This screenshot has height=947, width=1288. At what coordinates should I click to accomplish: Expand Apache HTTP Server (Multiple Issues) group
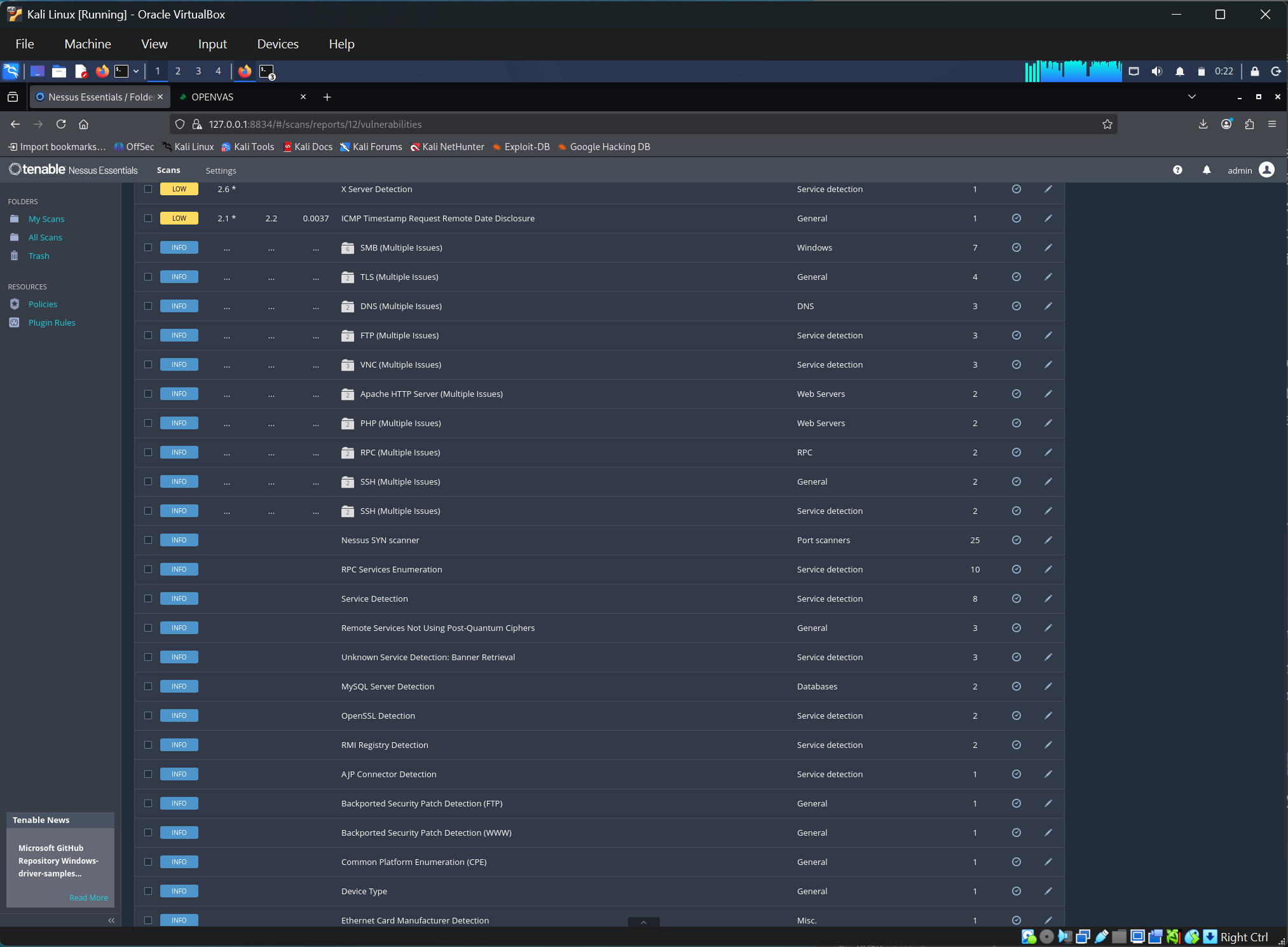pyautogui.click(x=348, y=394)
